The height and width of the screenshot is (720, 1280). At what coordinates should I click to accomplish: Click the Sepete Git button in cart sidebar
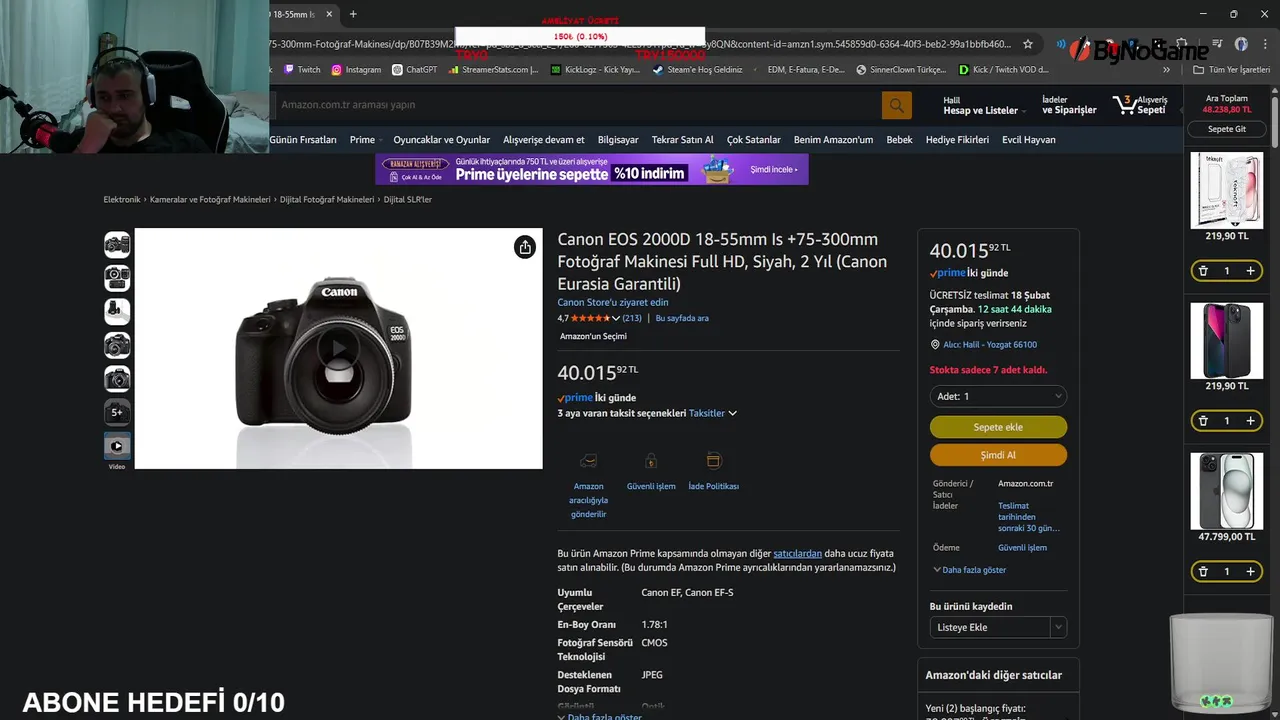[1227, 129]
